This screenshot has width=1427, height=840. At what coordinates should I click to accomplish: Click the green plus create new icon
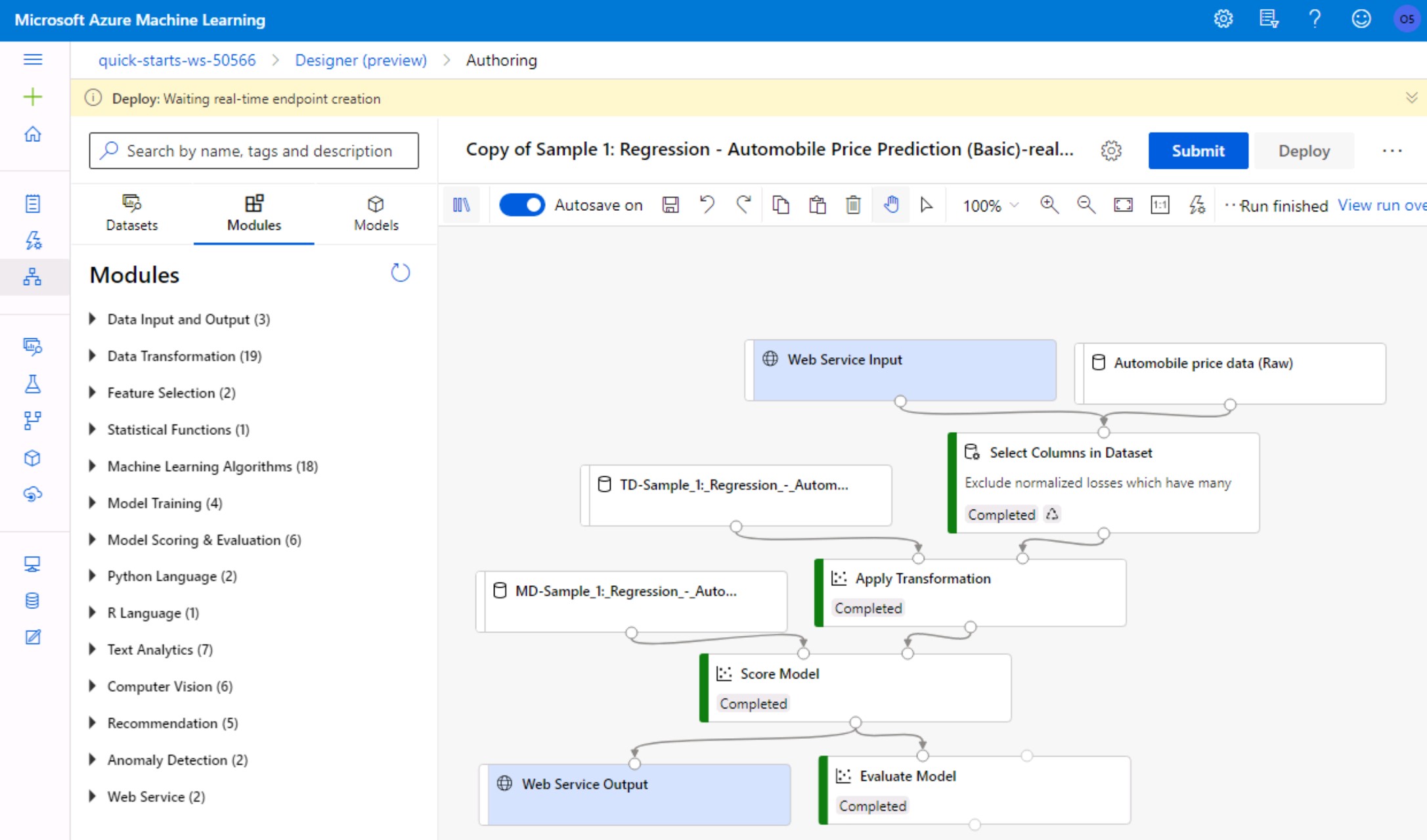coord(33,97)
